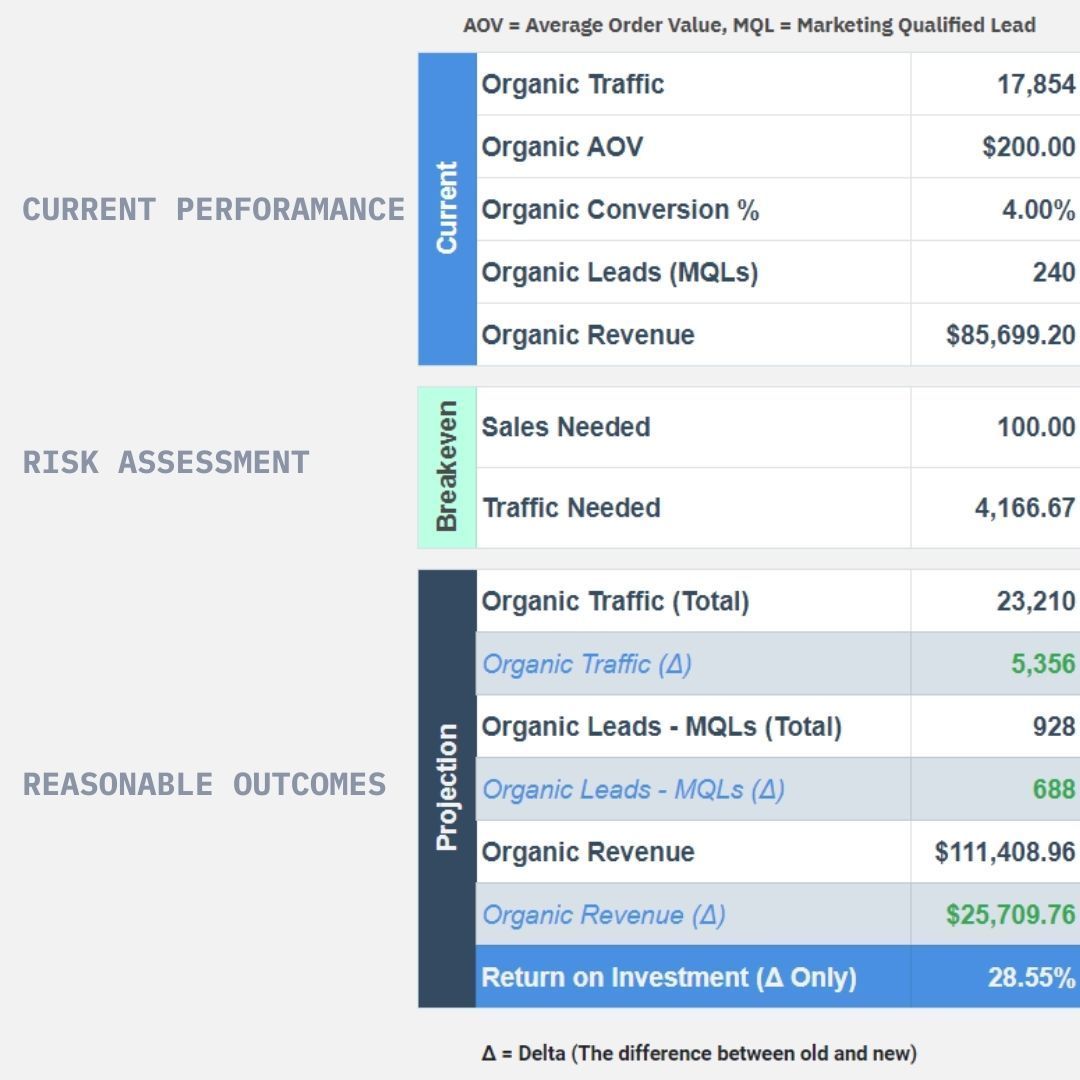The image size is (1080, 1080).
Task: Select the projected Organic Revenue $111,408.96
Action: point(1005,852)
